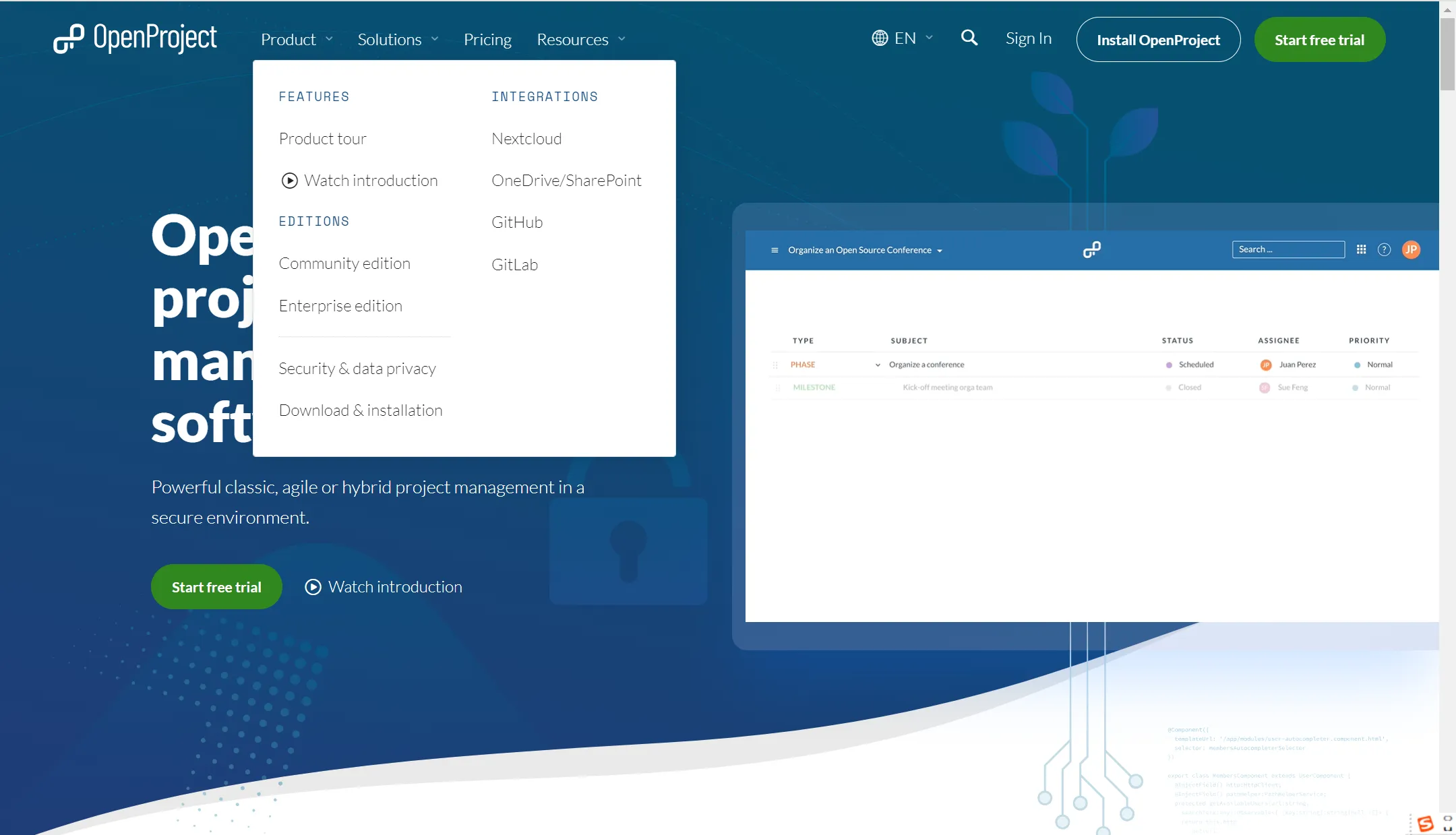This screenshot has height=835, width=1456.
Task: Expand the Resources menu chevron
Action: [x=621, y=39]
